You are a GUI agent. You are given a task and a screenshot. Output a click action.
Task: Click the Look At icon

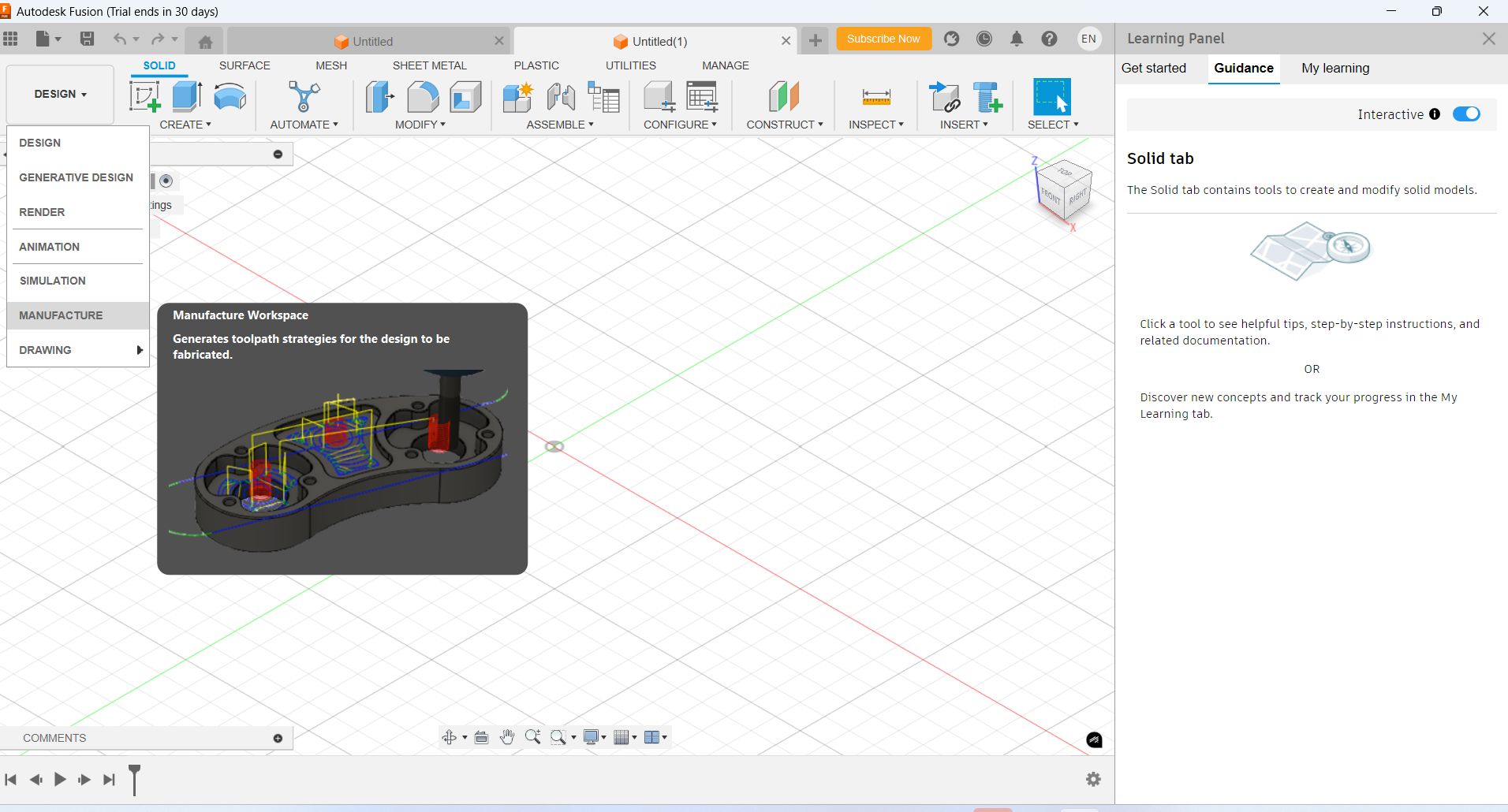tap(481, 737)
